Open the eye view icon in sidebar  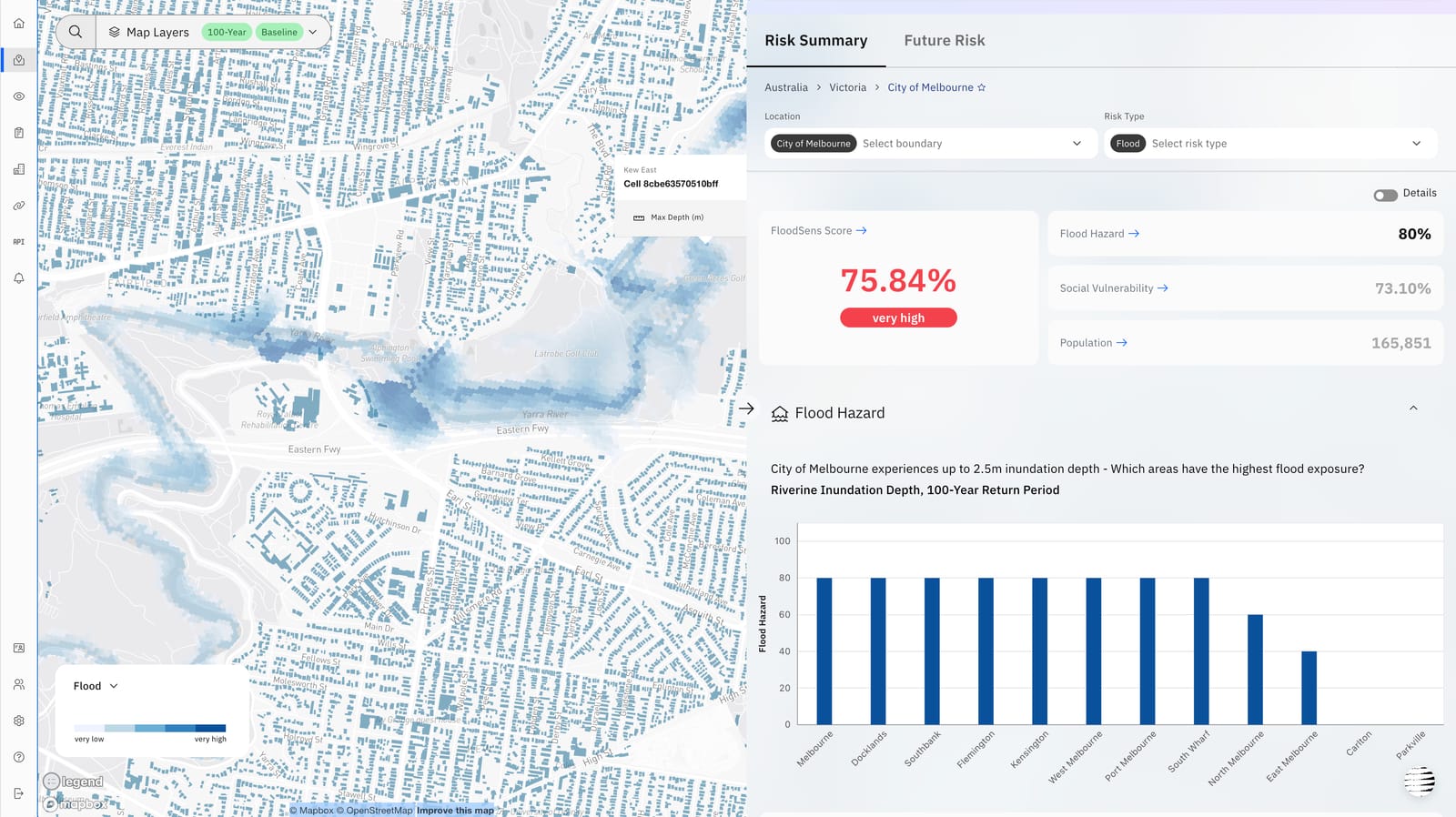(18, 96)
